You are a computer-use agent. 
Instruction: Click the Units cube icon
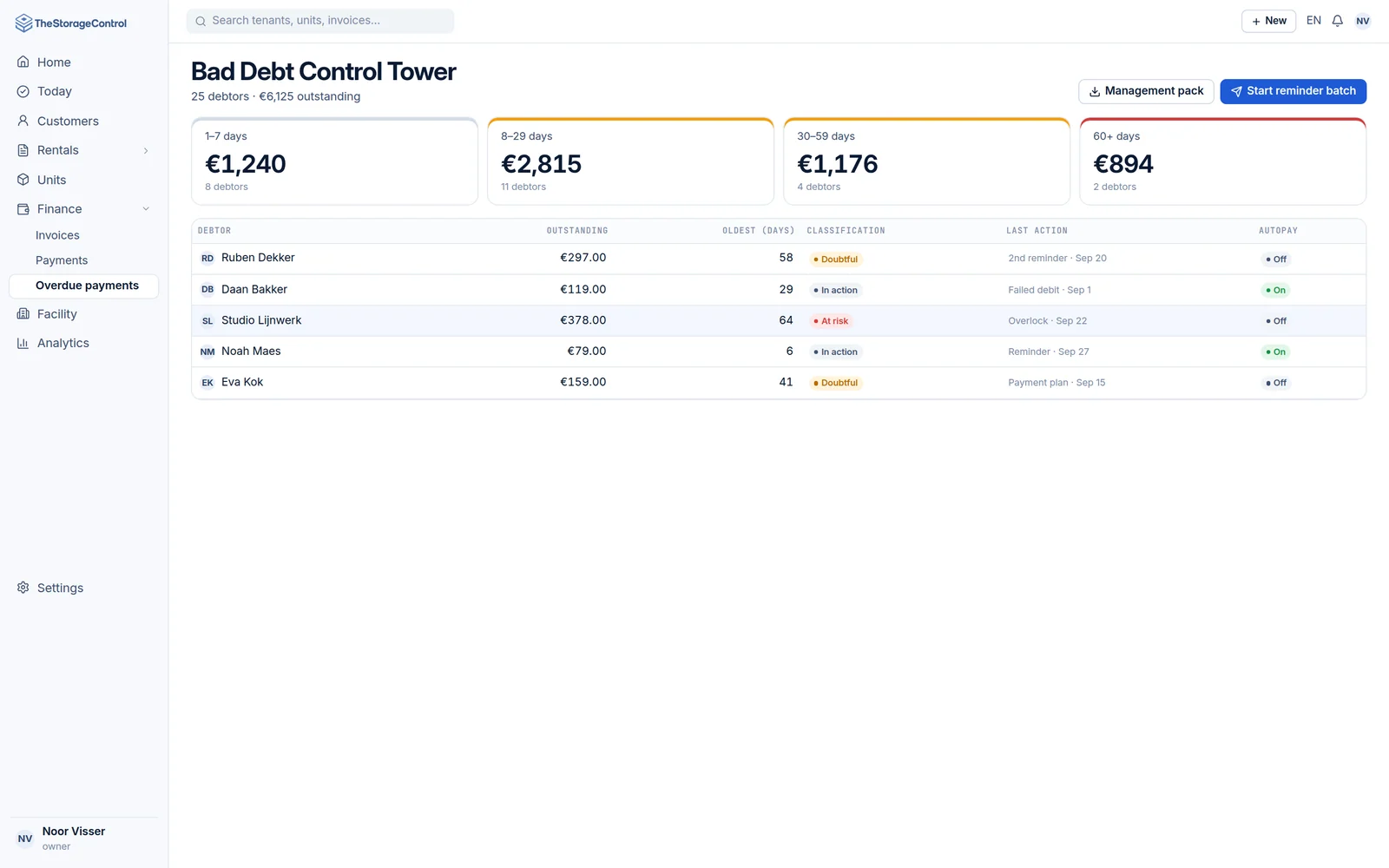(x=23, y=180)
